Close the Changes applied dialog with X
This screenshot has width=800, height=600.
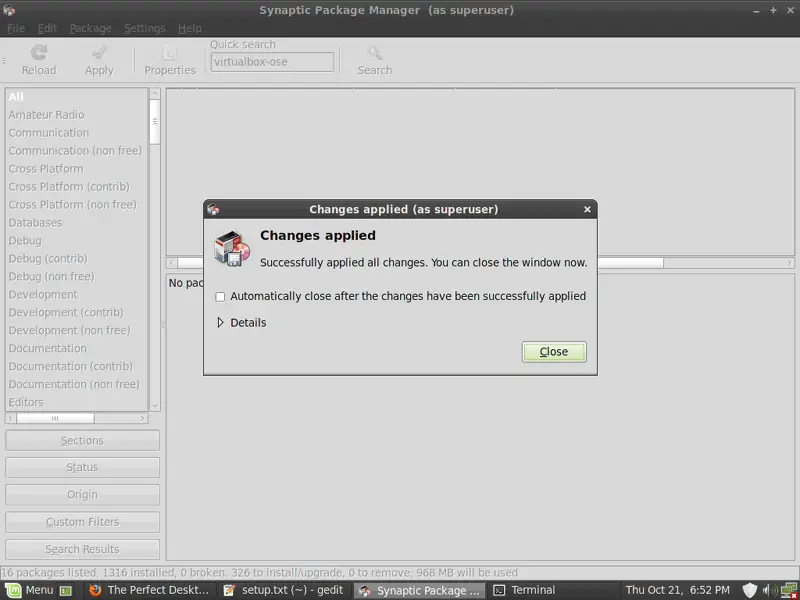587,209
